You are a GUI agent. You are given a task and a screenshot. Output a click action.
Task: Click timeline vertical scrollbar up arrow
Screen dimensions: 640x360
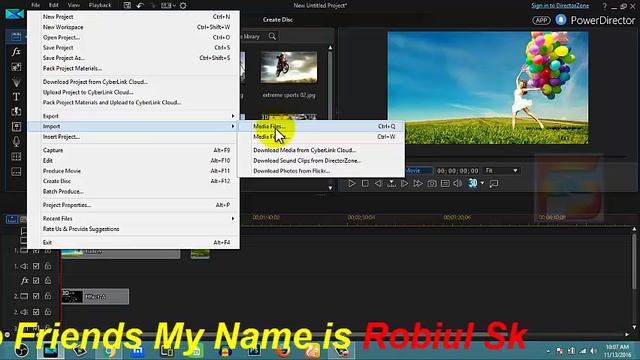634,230
